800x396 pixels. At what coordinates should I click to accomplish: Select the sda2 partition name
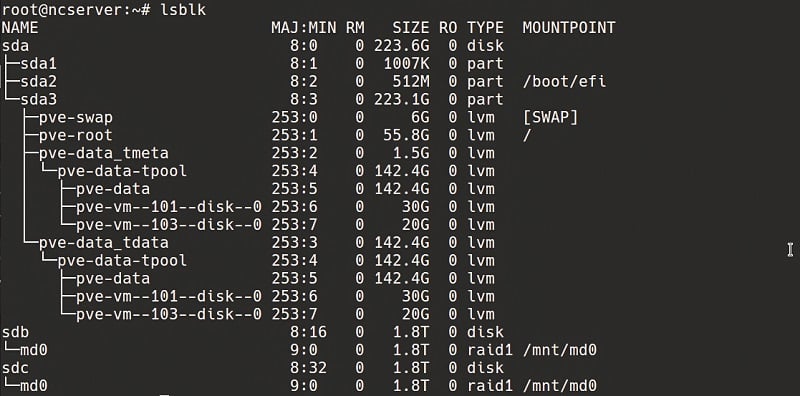click(39, 81)
